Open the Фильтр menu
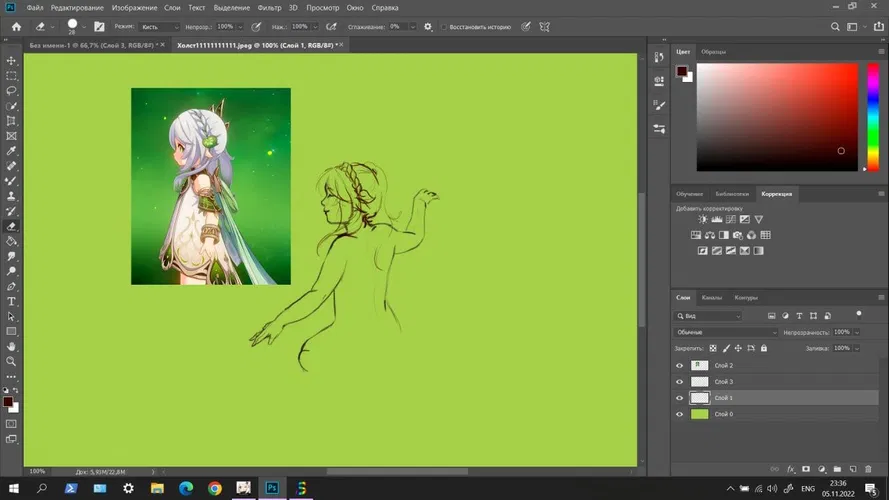 (269, 8)
